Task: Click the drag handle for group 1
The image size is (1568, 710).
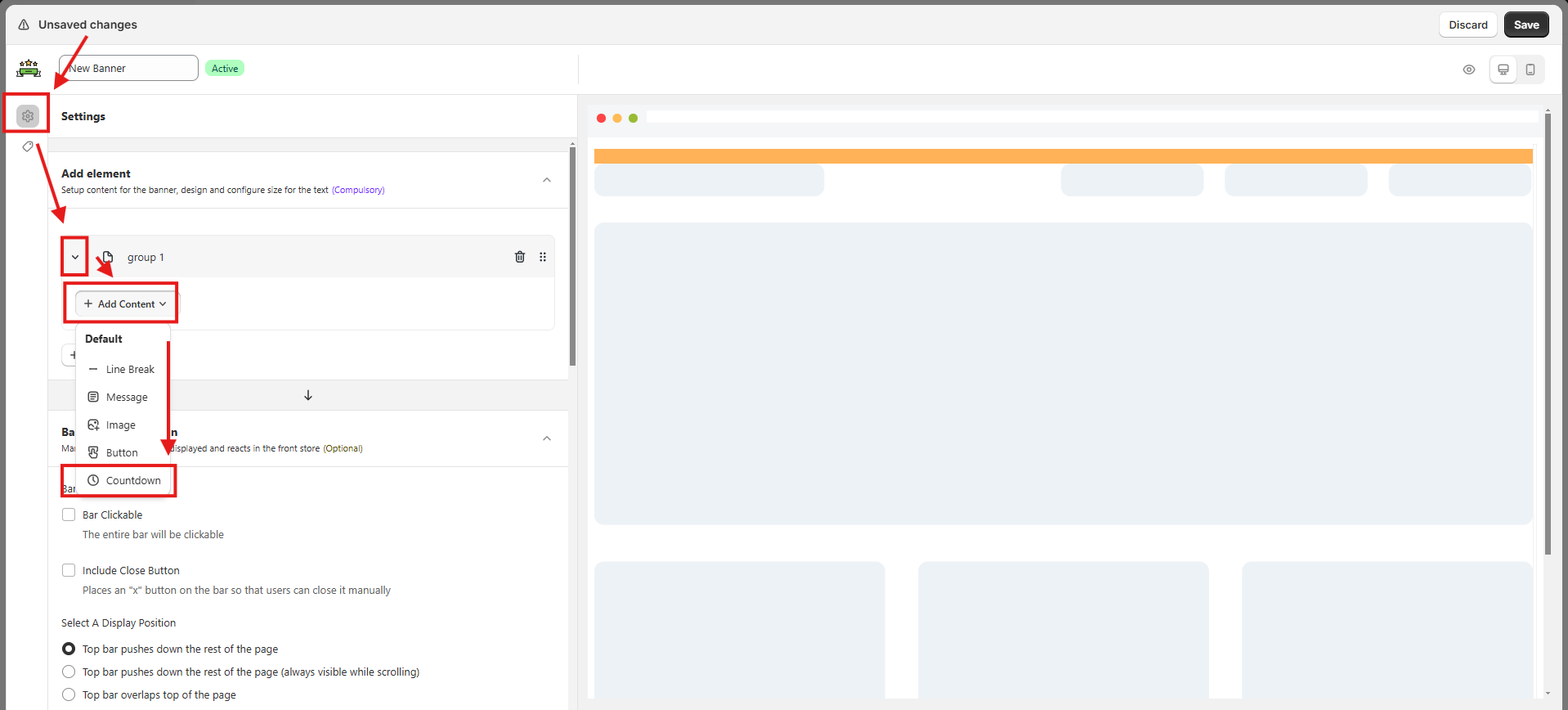Action: click(543, 257)
